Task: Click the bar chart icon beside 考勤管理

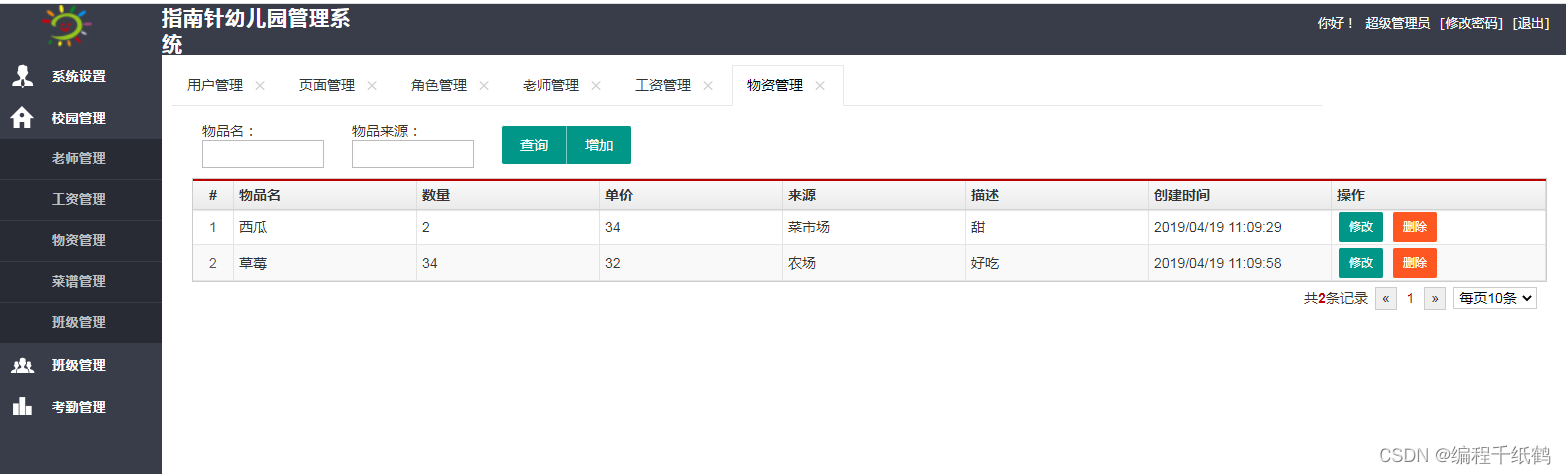Action: coord(22,406)
